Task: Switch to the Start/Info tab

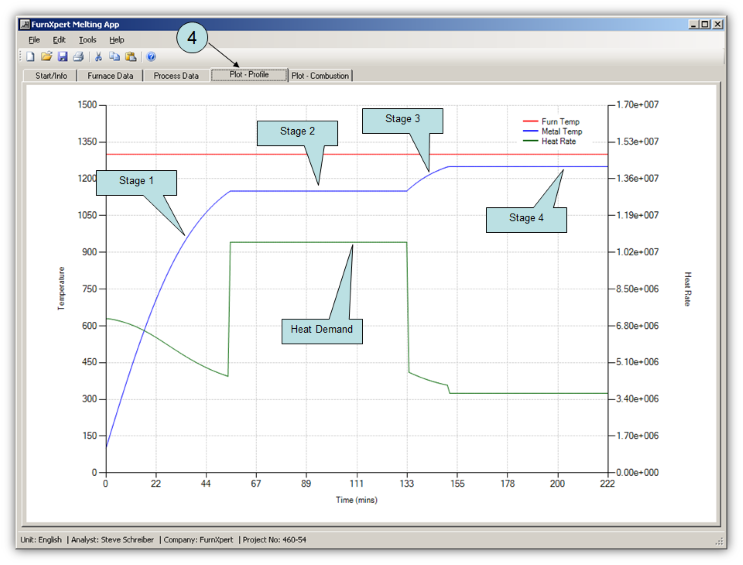Action: point(51,76)
